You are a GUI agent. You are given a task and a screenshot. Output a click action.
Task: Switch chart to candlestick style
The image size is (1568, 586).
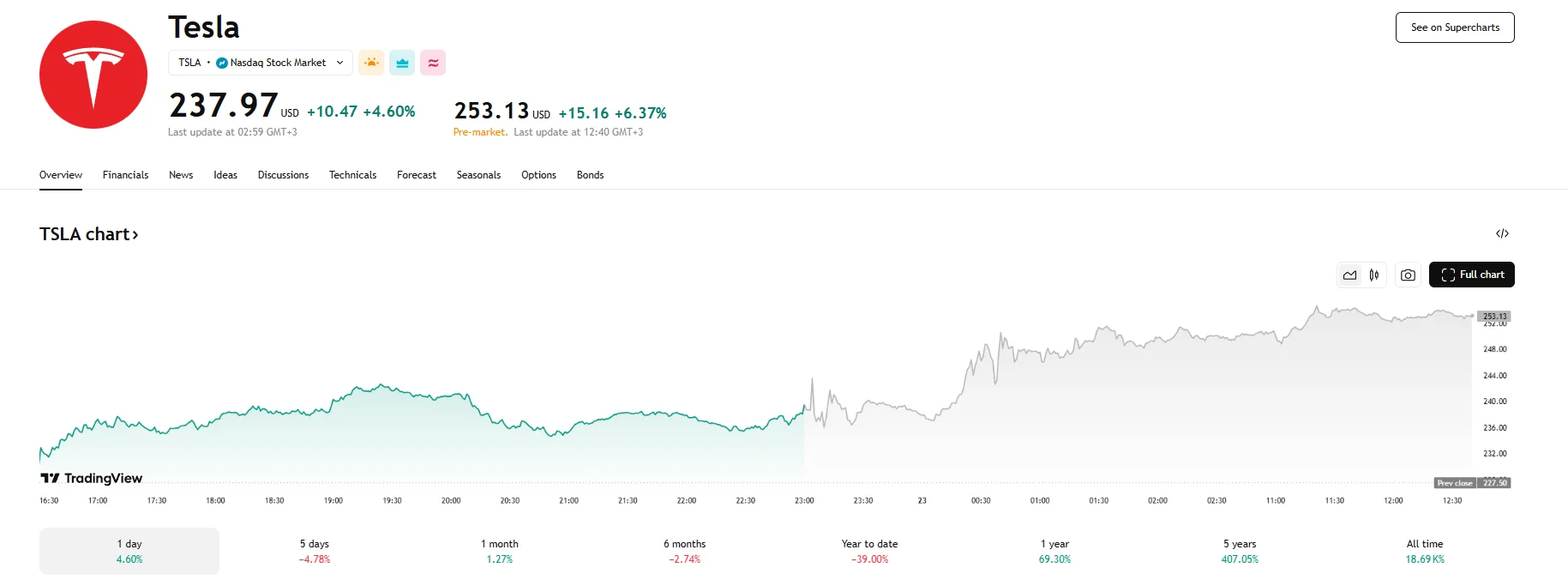[1374, 275]
